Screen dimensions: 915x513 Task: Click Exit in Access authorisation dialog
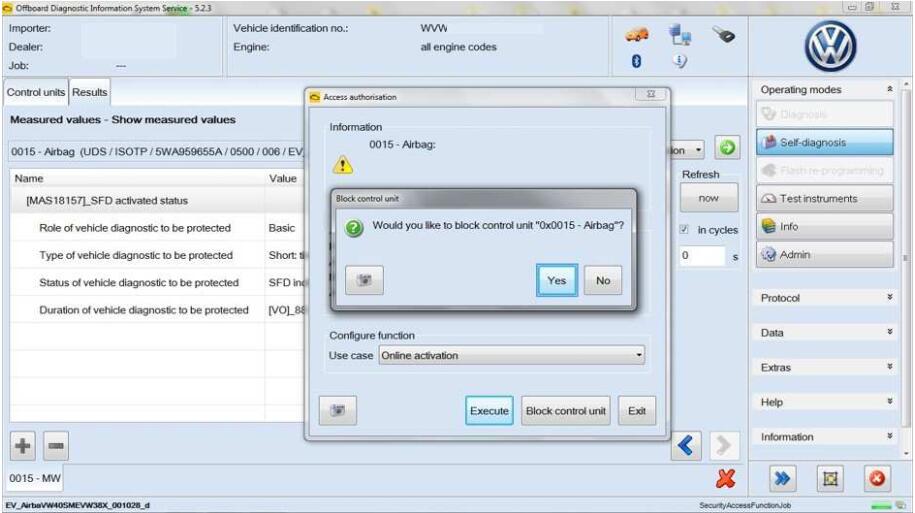[637, 411]
